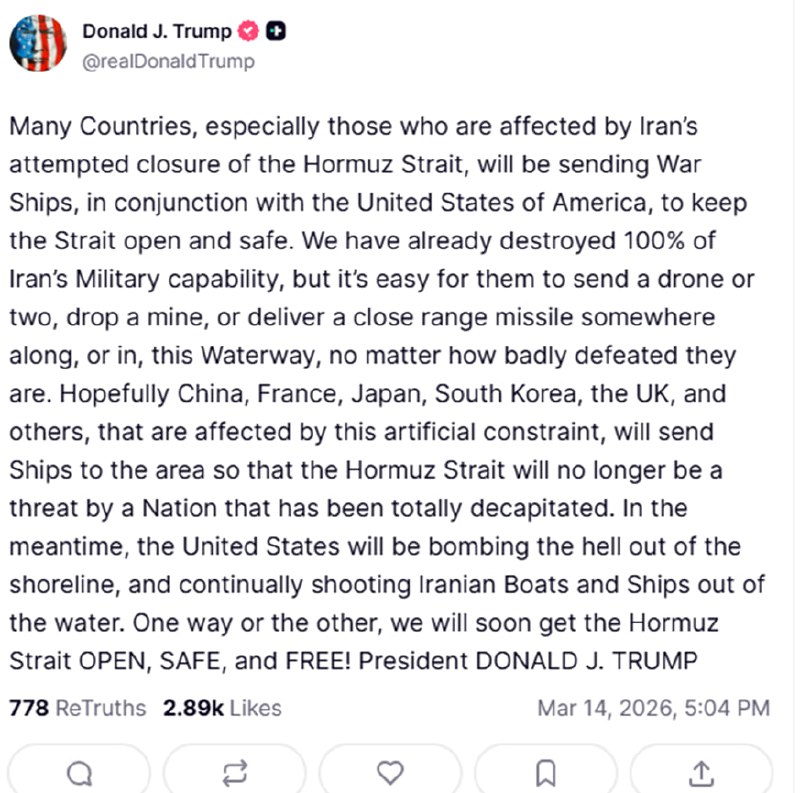Screen dimensions: 800x793
Task: Visit the @realDonaldTrump handle link
Action: [x=168, y=61]
